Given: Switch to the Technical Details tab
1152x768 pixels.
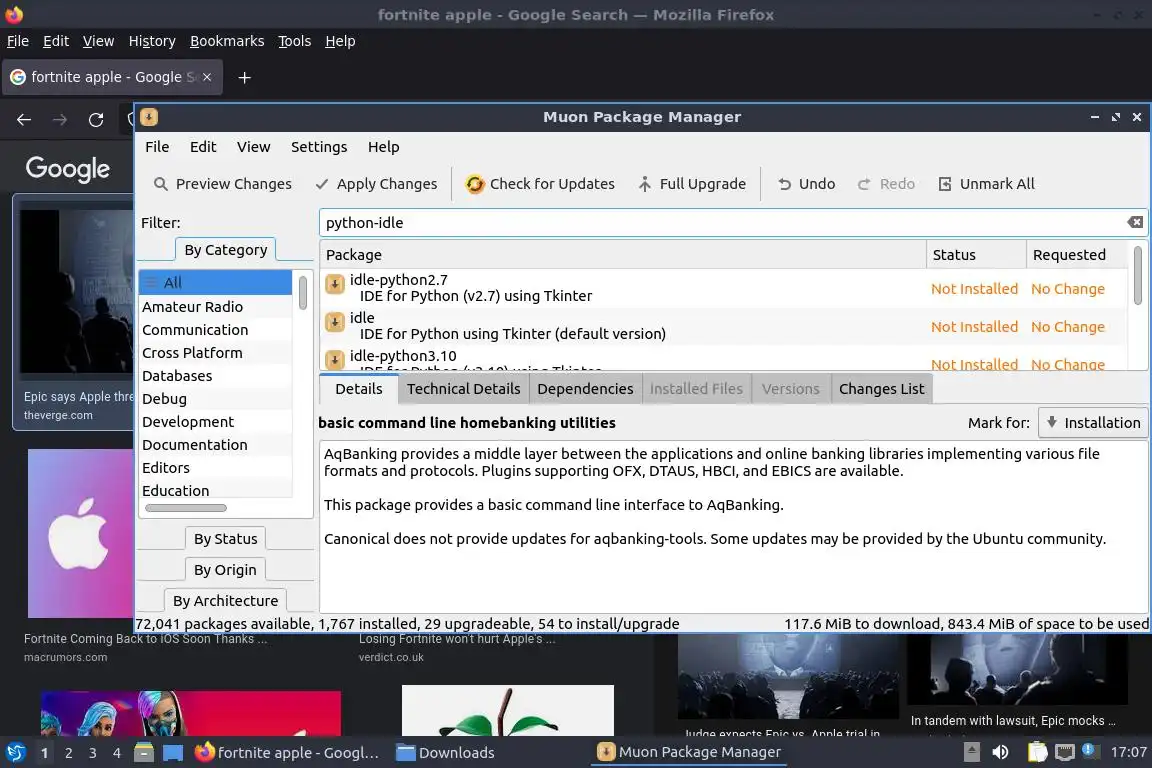Looking at the screenshot, I should (464, 389).
